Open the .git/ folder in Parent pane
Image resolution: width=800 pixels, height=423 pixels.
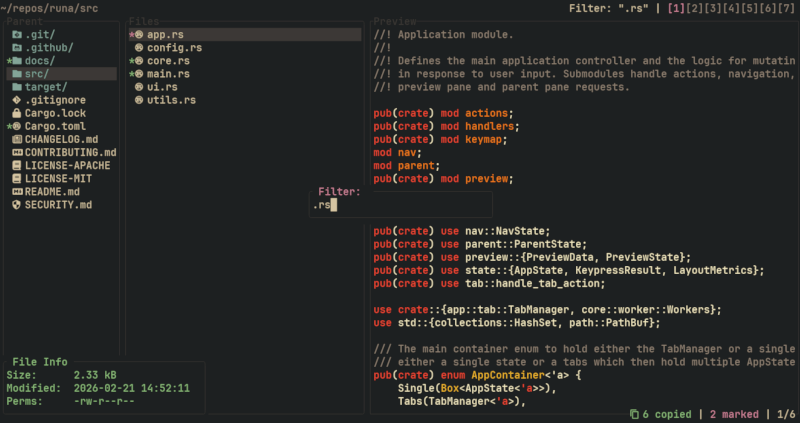[40, 35]
